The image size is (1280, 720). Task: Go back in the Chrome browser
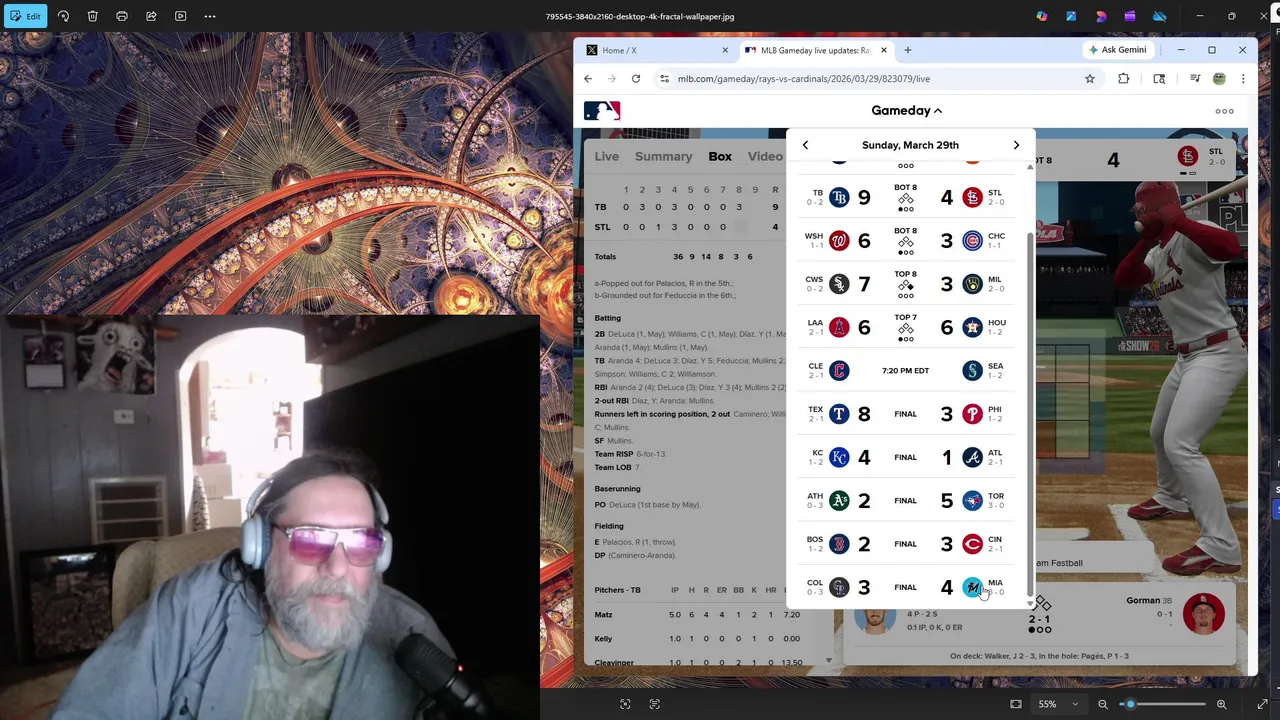pos(588,79)
